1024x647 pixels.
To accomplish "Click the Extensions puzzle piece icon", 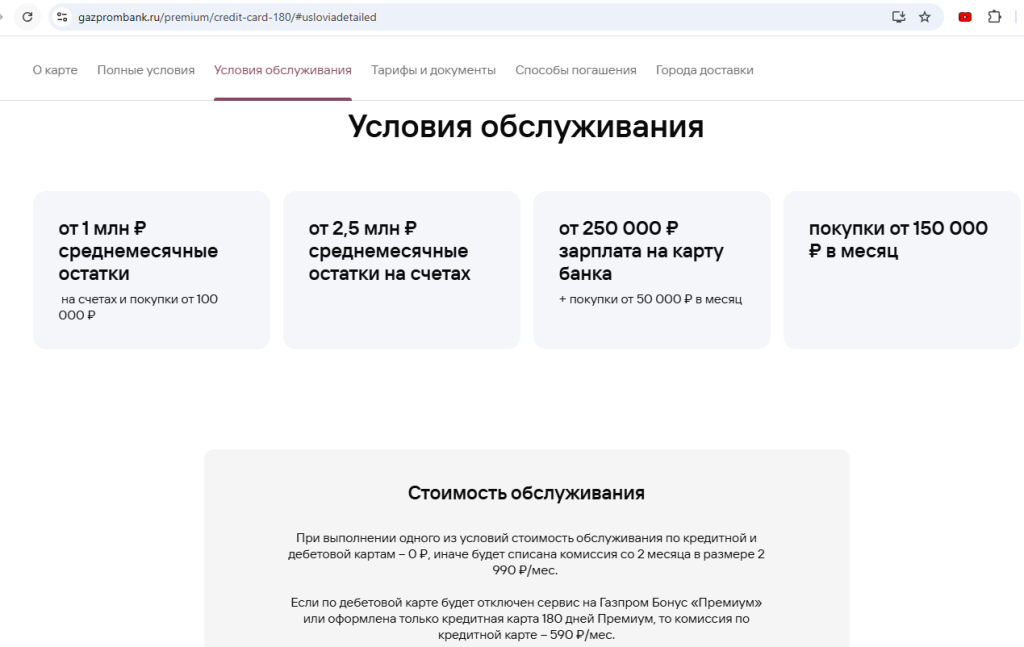I will 991,16.
